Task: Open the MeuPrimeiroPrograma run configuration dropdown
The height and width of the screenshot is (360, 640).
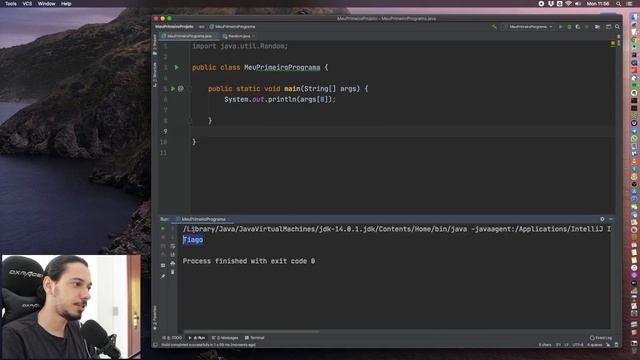Action: click(528, 27)
